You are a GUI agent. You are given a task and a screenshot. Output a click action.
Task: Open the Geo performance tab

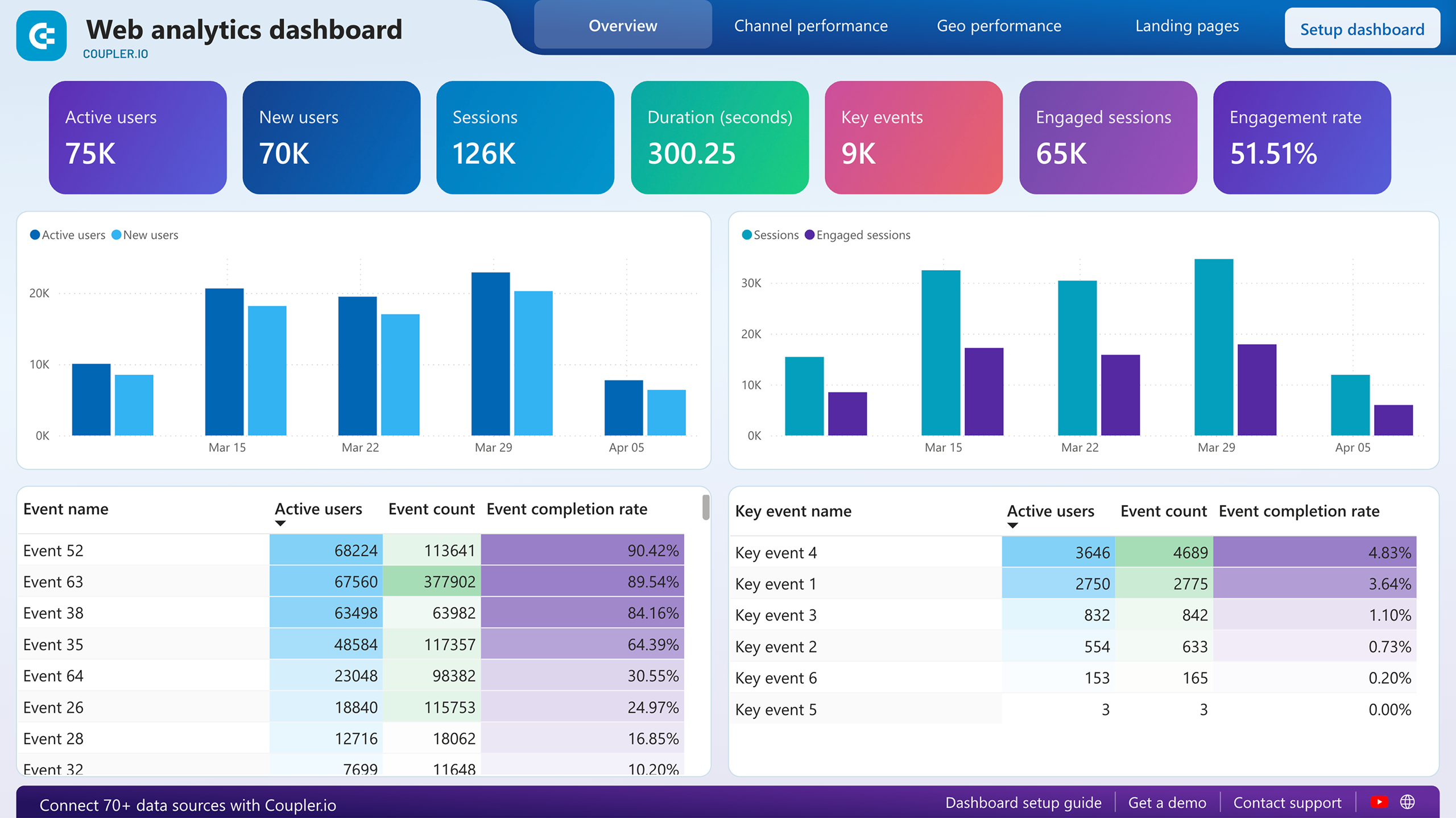[x=999, y=26]
